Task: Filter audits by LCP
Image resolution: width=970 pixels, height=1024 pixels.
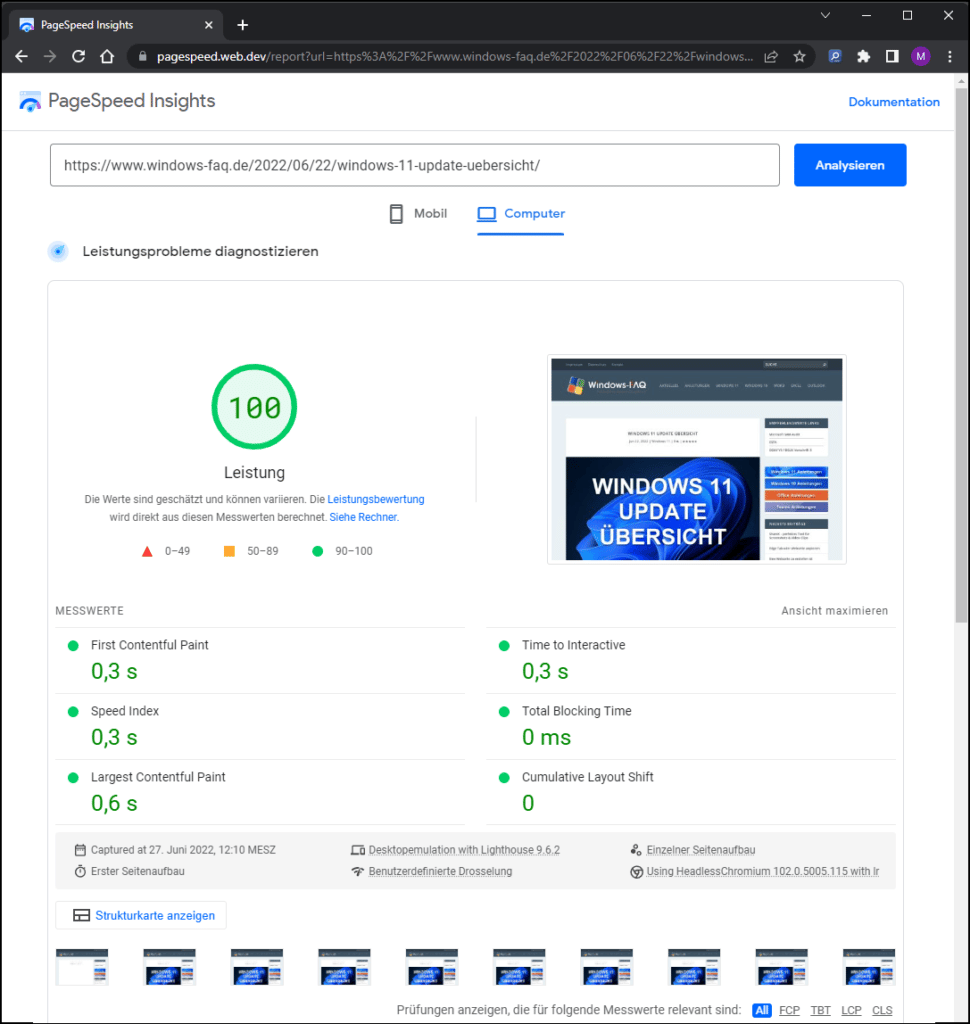Action: click(x=851, y=1010)
